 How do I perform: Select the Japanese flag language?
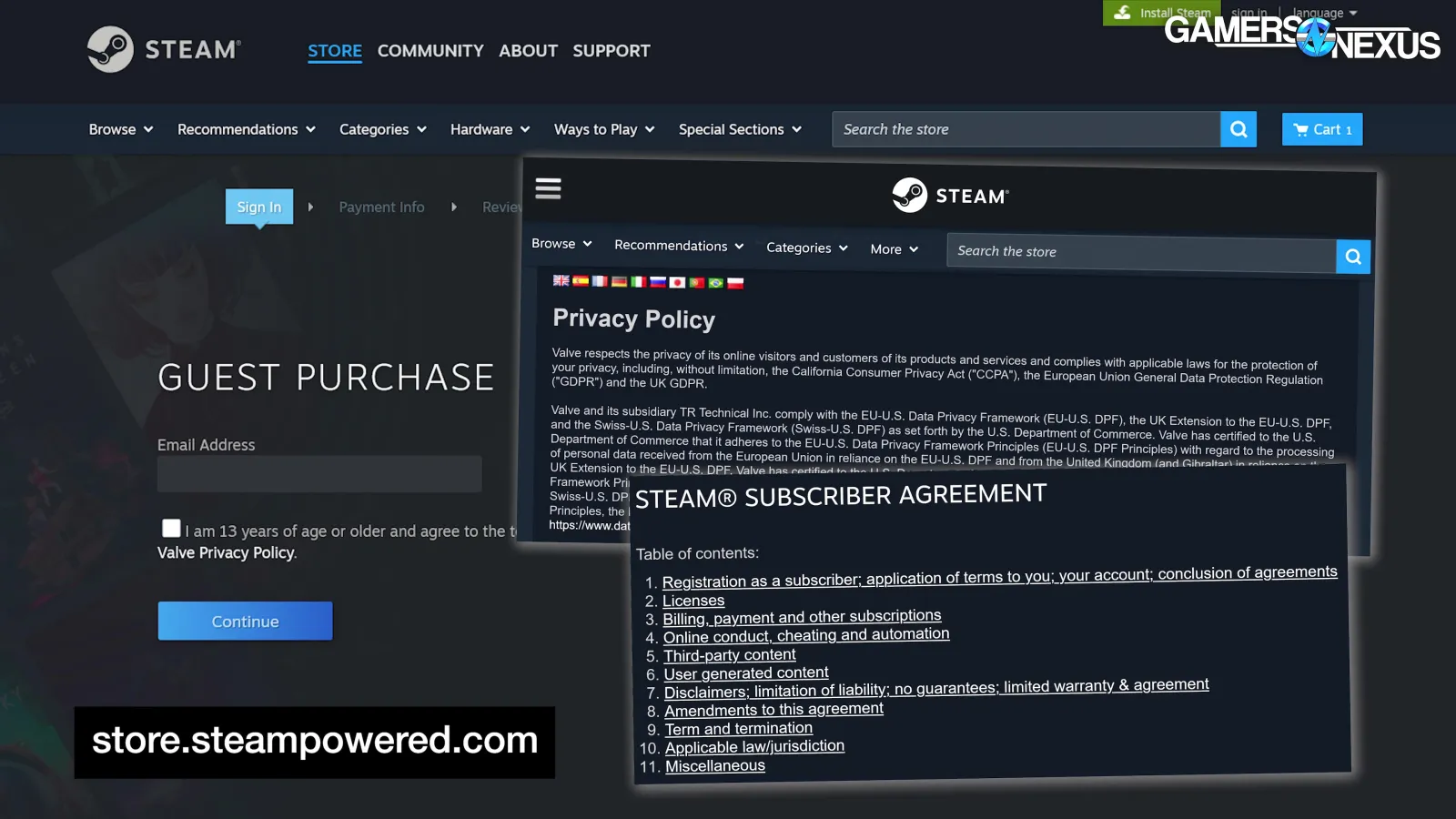pos(677,282)
